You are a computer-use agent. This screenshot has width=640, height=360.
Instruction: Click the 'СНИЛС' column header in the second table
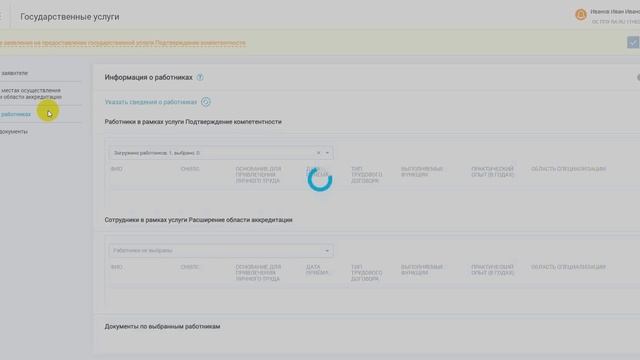point(190,267)
